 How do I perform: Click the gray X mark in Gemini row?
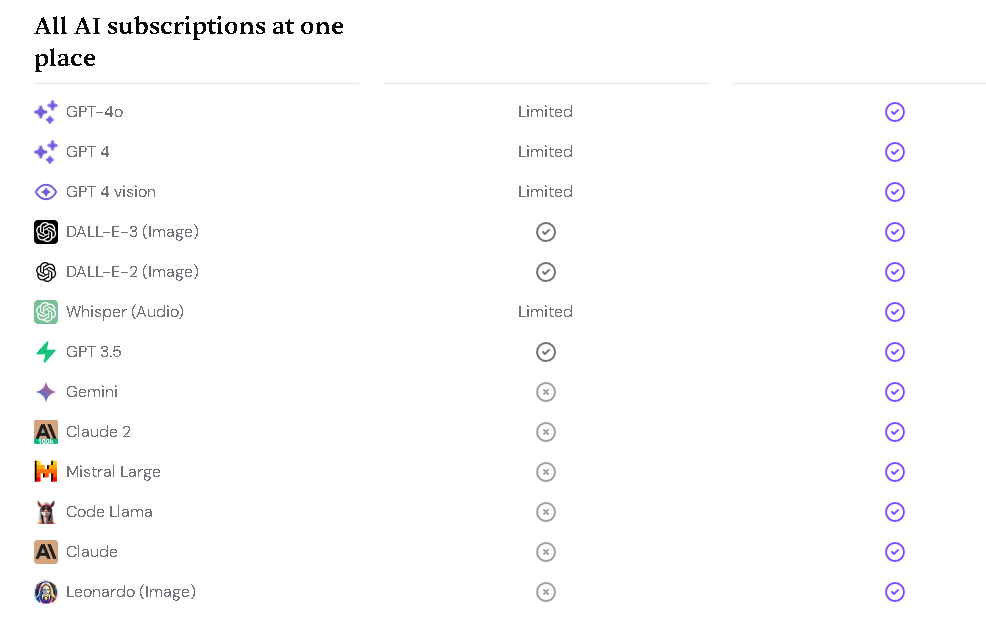pos(546,392)
